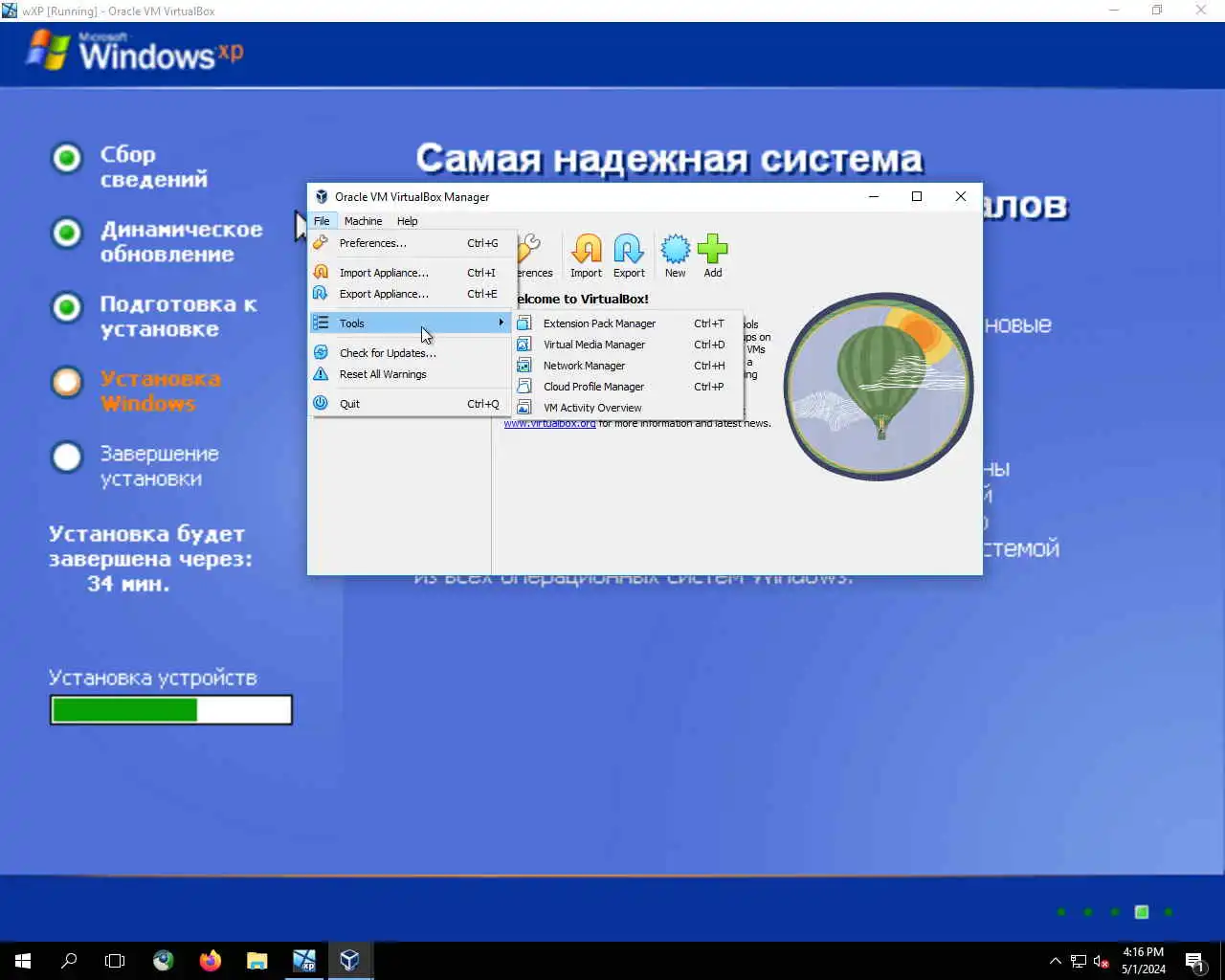1225x980 pixels.
Task: Maximize the VirtualBox Manager window
Action: click(x=917, y=196)
